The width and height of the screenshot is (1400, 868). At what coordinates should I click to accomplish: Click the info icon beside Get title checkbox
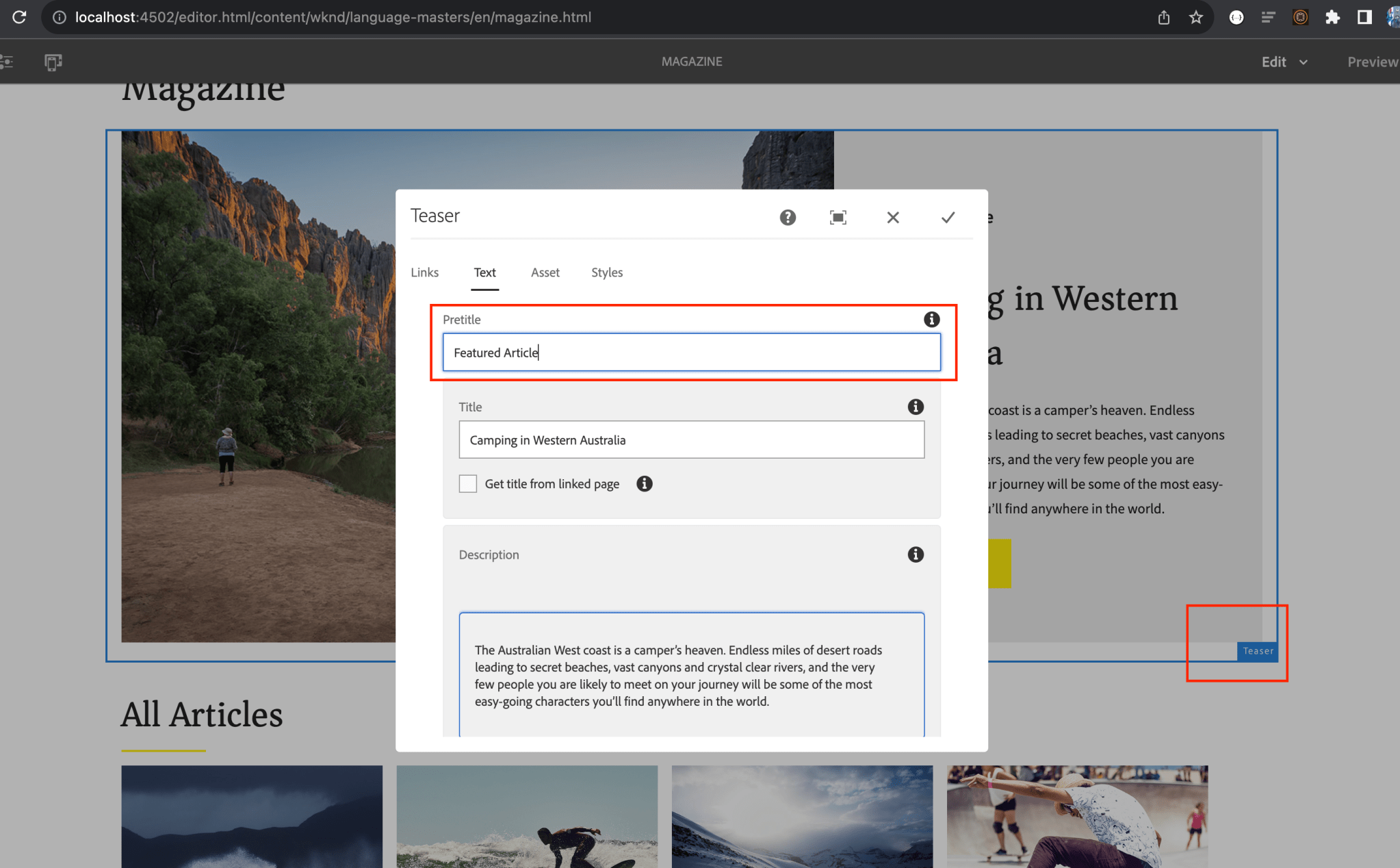[x=644, y=483]
